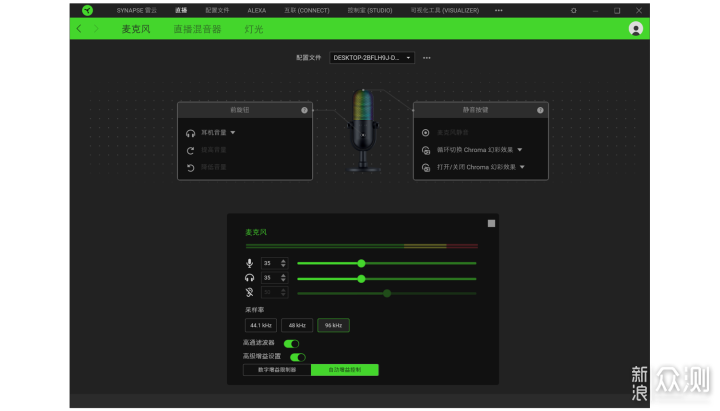
Task: Click the grey square in 麦克风 panel corner
Action: [x=491, y=223]
